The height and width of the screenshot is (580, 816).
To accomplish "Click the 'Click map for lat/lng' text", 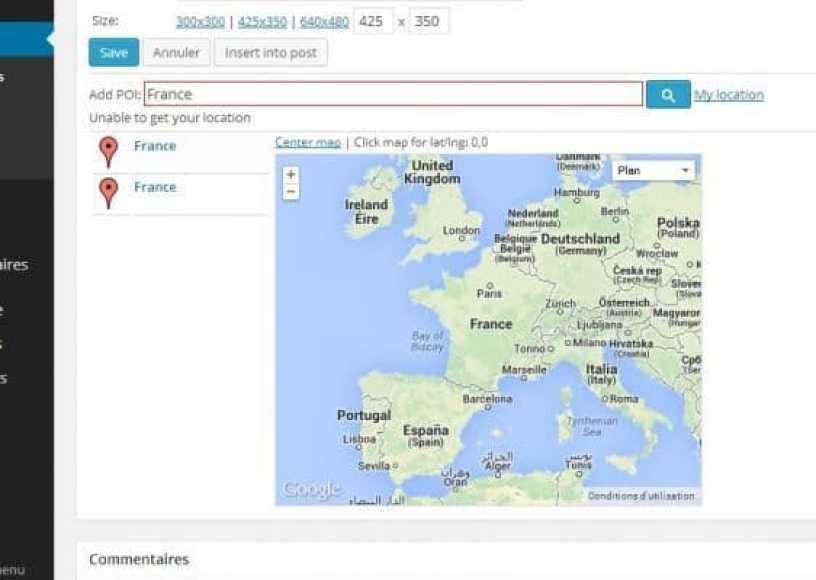I will click(x=420, y=143).
